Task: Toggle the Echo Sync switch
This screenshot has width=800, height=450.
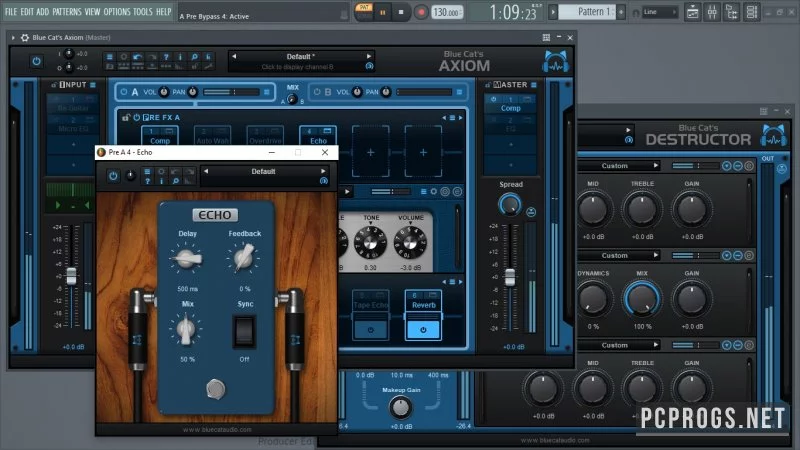Action: (x=244, y=332)
